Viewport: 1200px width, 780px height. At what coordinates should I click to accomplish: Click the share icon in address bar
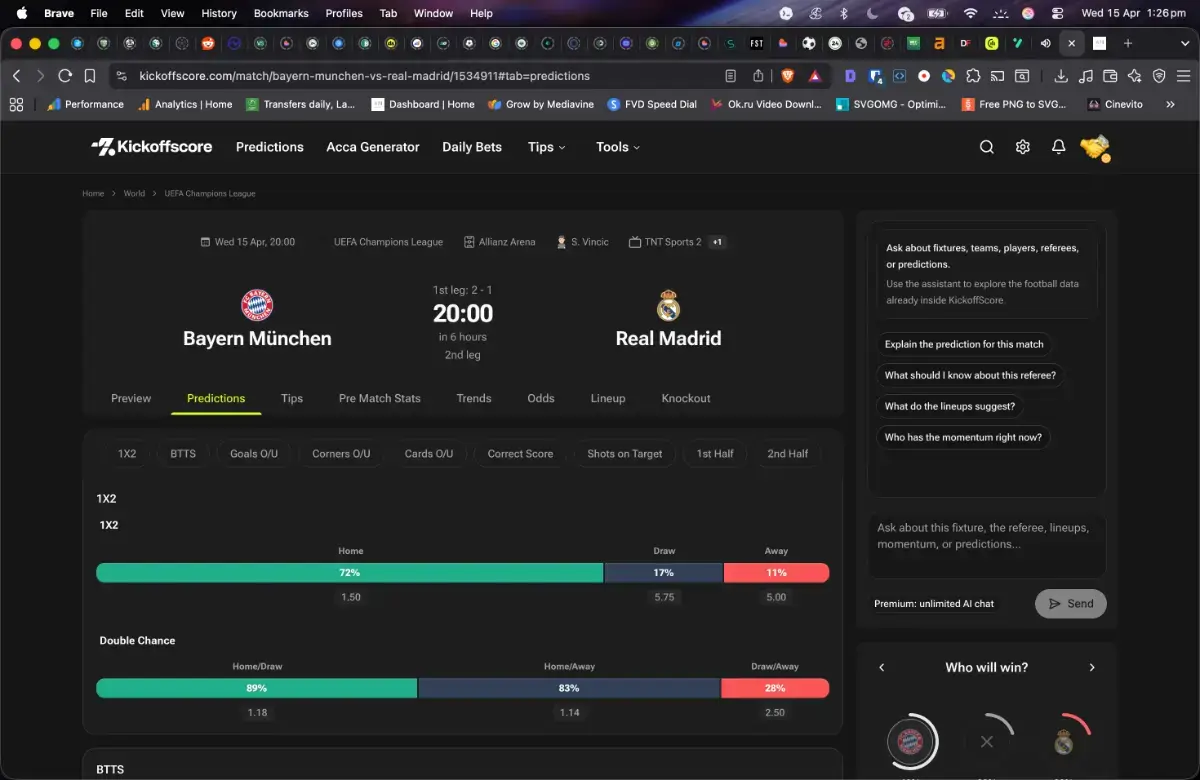click(x=758, y=76)
